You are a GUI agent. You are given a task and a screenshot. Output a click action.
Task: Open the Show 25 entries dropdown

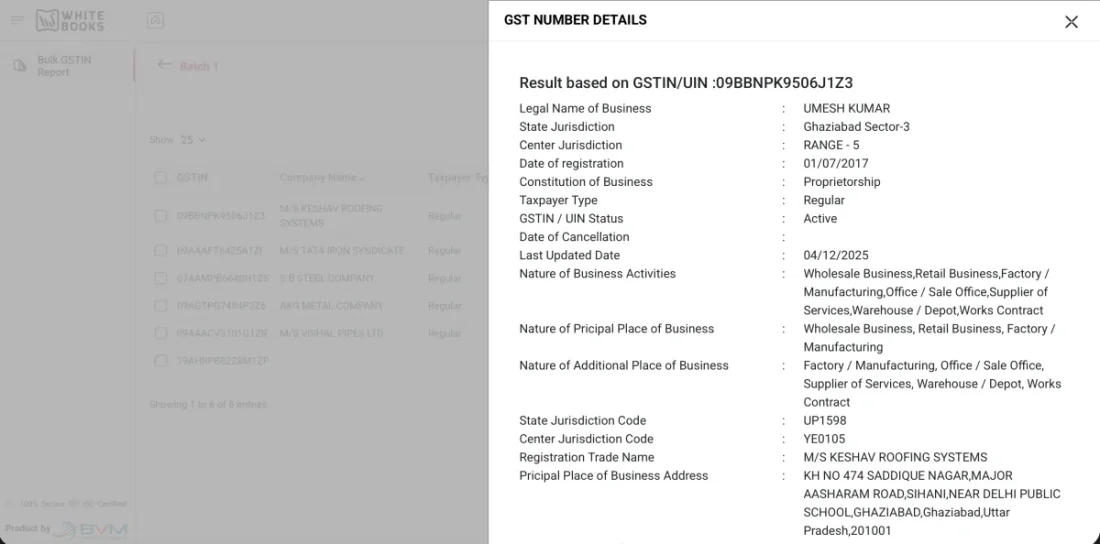193,140
